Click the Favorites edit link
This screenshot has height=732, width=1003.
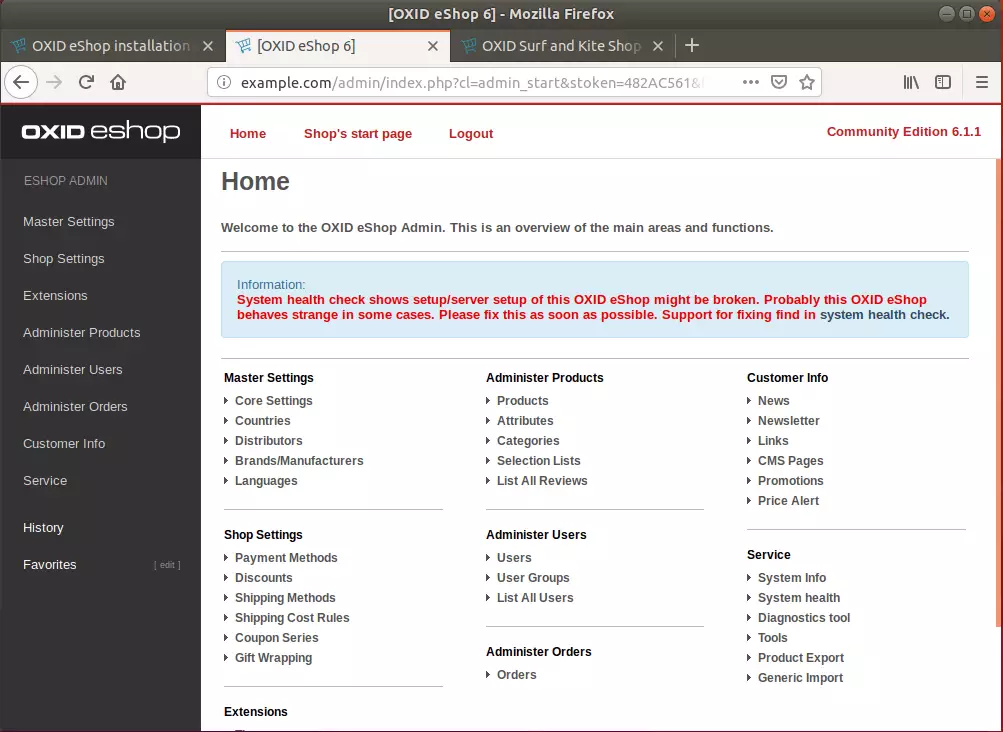167,565
